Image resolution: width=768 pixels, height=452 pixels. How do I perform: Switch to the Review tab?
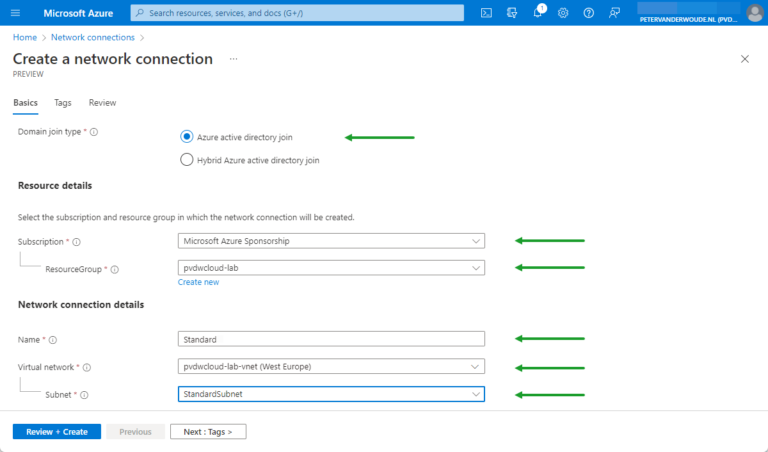[x=102, y=103]
